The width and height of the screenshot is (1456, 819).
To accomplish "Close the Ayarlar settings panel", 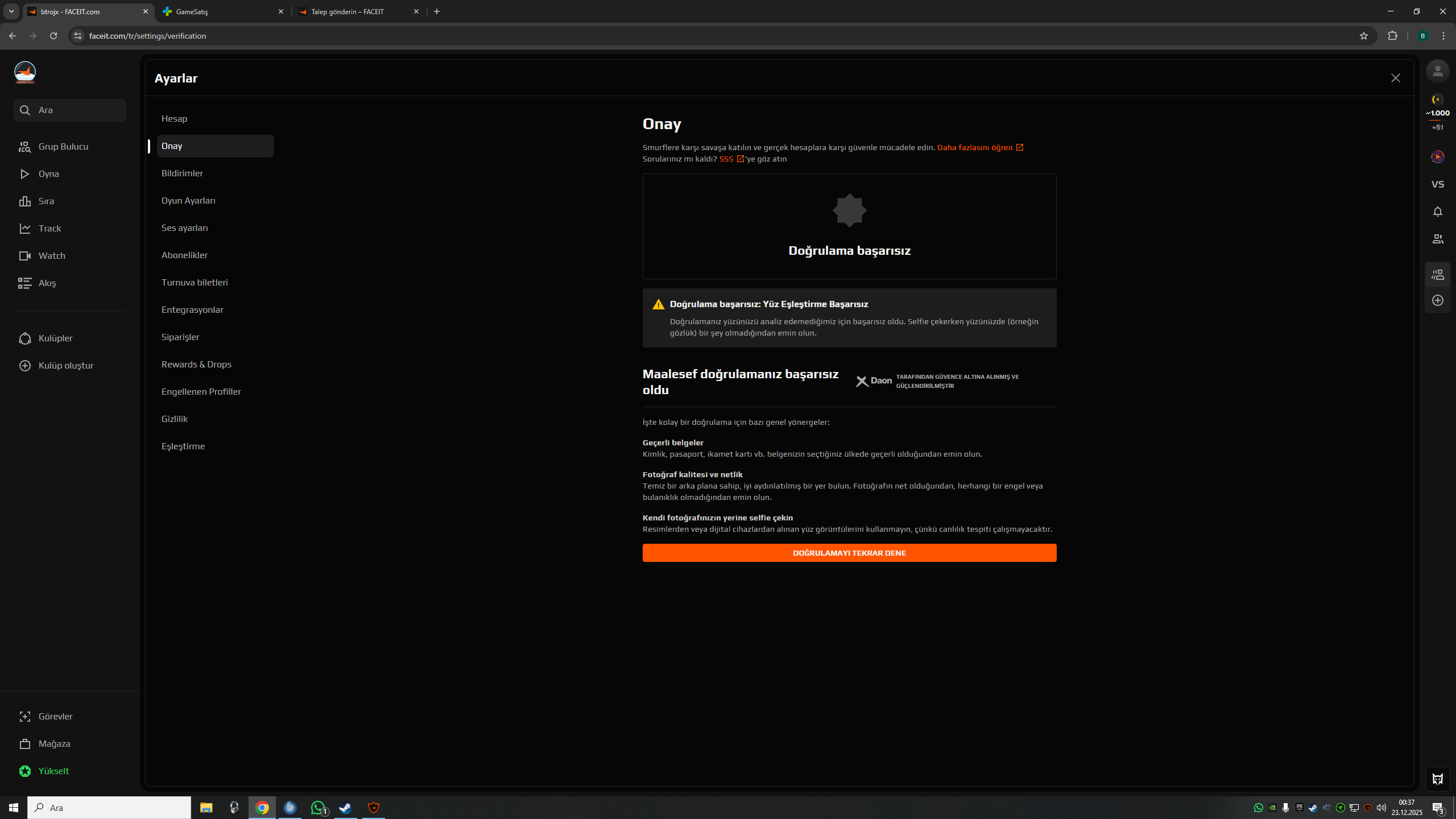I will (x=1395, y=78).
